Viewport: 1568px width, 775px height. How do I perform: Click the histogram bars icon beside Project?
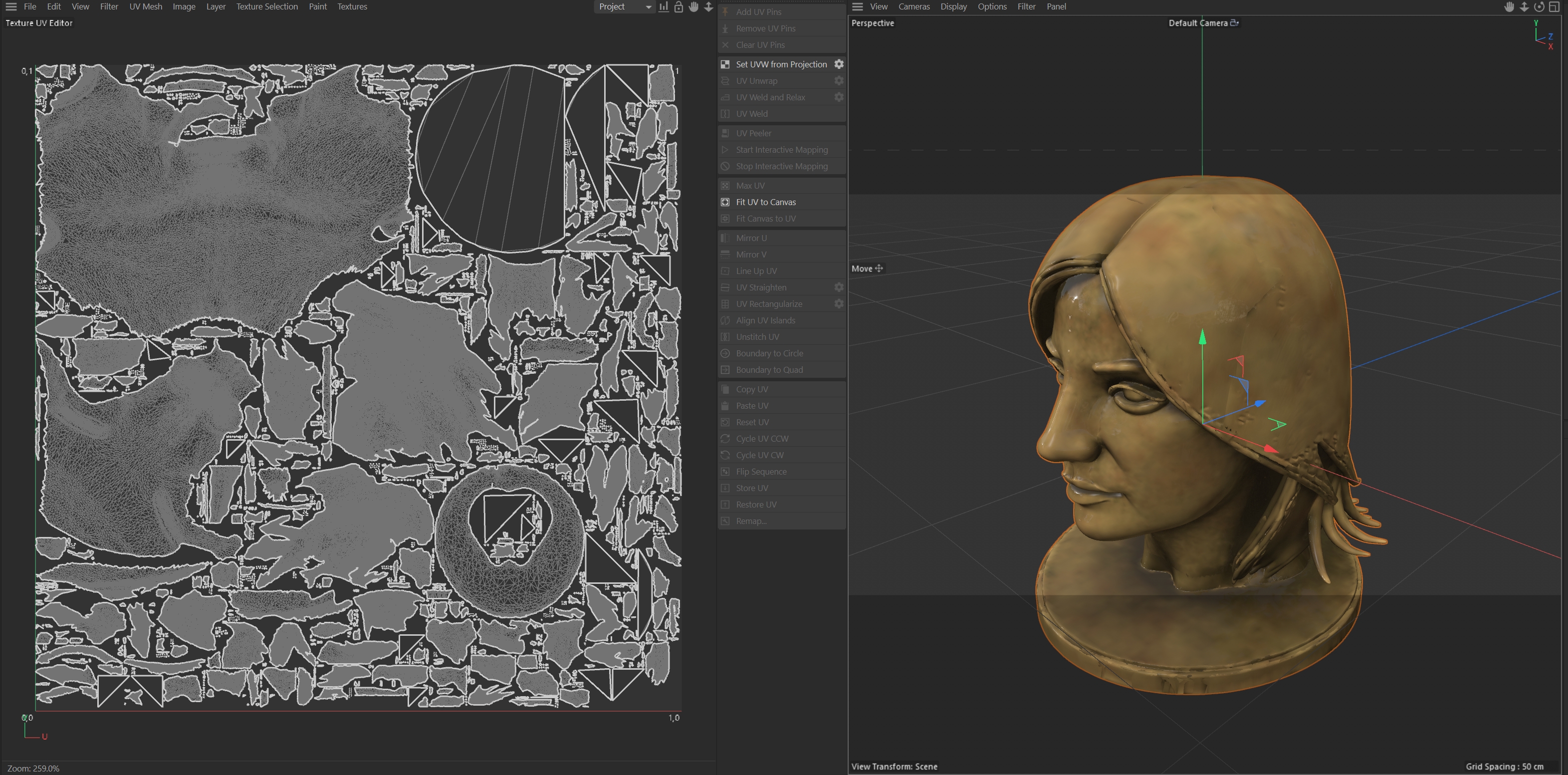(x=664, y=6)
